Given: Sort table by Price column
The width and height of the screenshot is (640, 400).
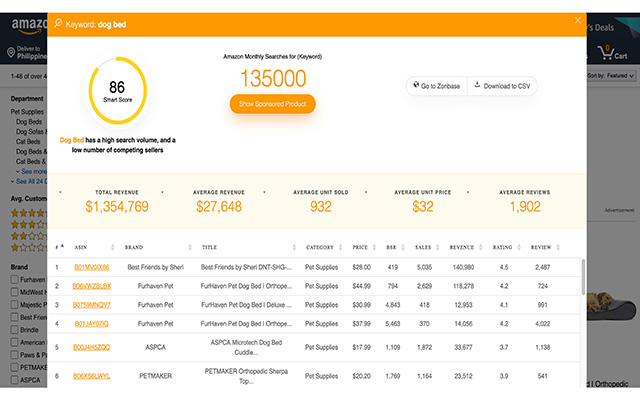Looking at the screenshot, I should point(364,247).
